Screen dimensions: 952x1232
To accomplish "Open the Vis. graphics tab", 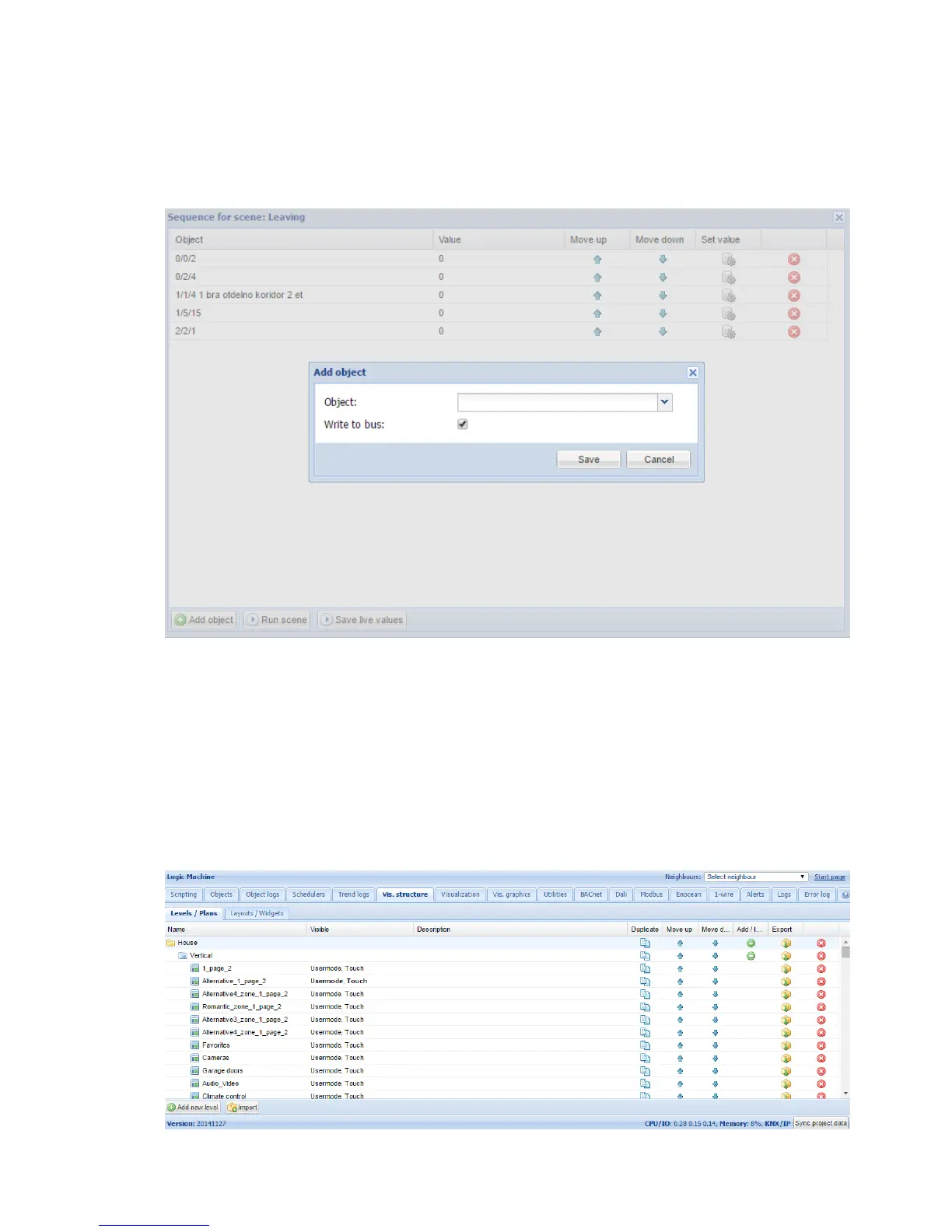I will (x=512, y=894).
